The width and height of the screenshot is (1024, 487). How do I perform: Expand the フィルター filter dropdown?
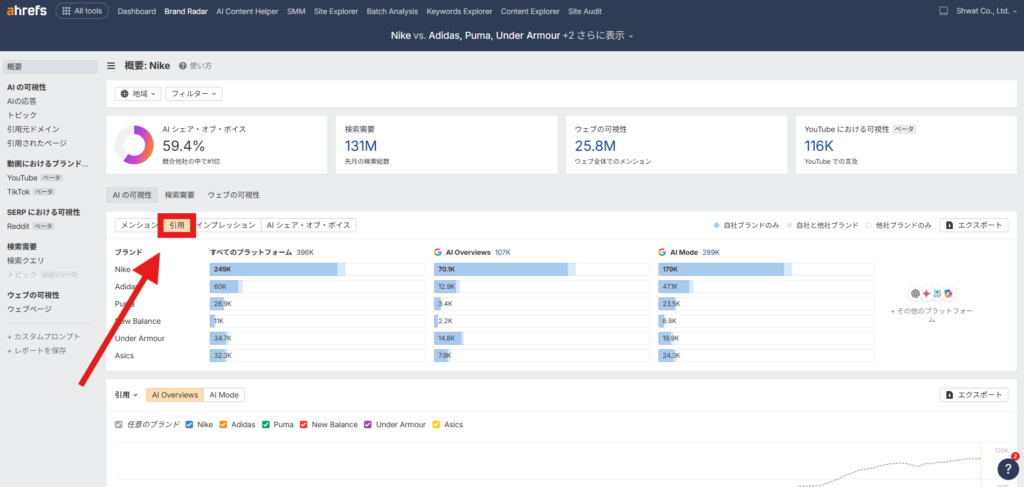[193, 94]
